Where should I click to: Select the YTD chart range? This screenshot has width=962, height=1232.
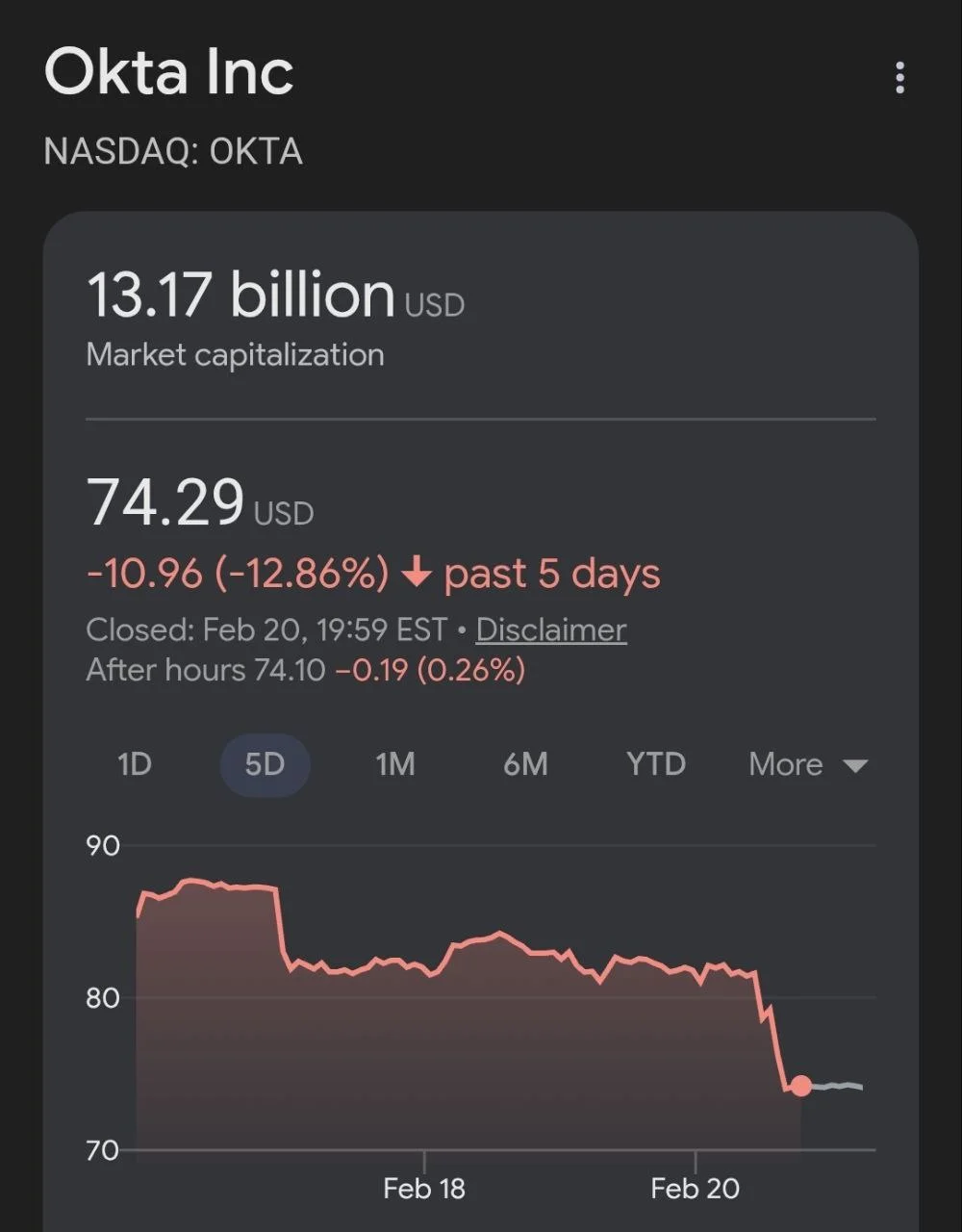pos(656,764)
